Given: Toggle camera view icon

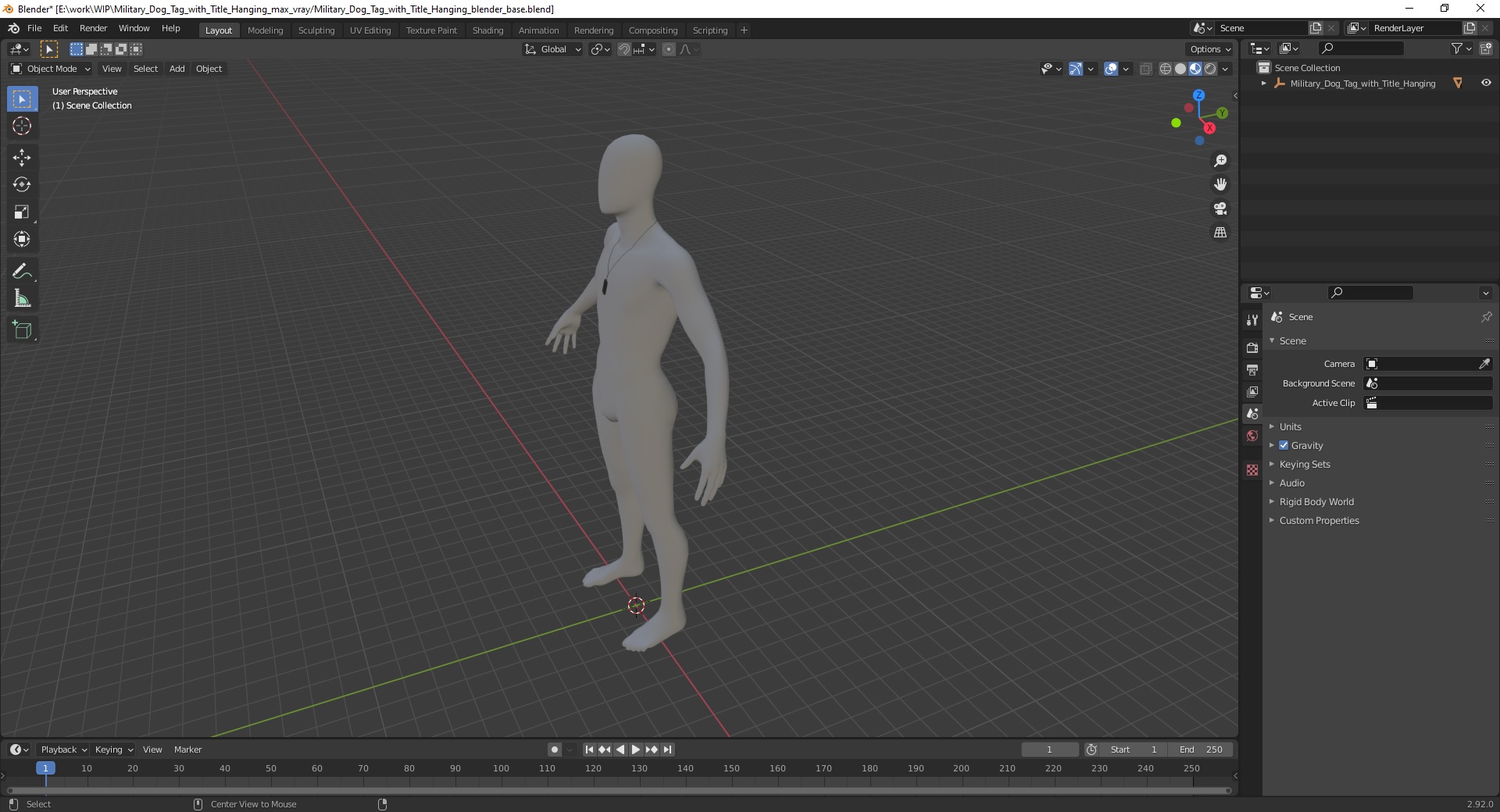Looking at the screenshot, I should [1220, 208].
